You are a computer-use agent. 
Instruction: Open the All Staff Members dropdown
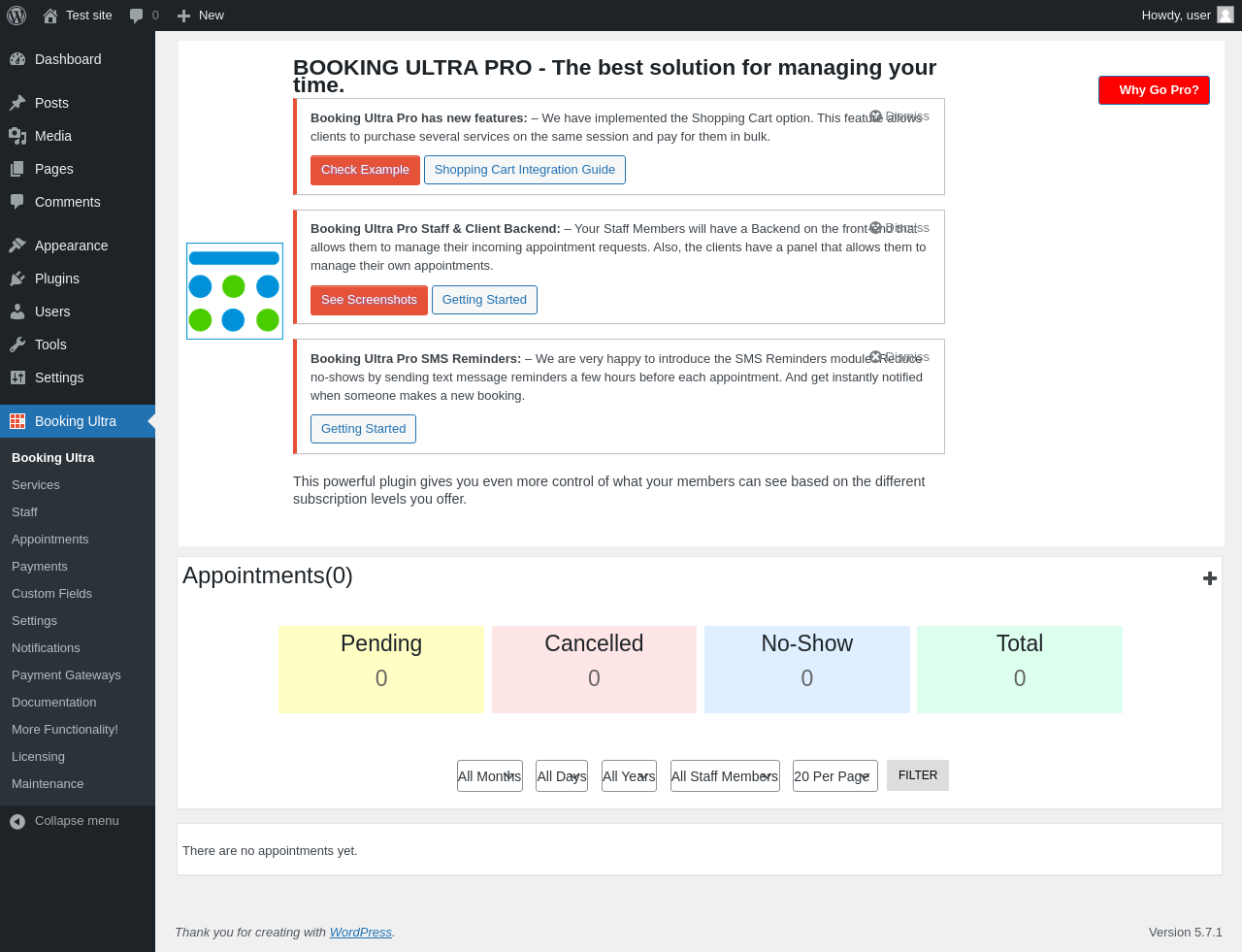click(725, 776)
